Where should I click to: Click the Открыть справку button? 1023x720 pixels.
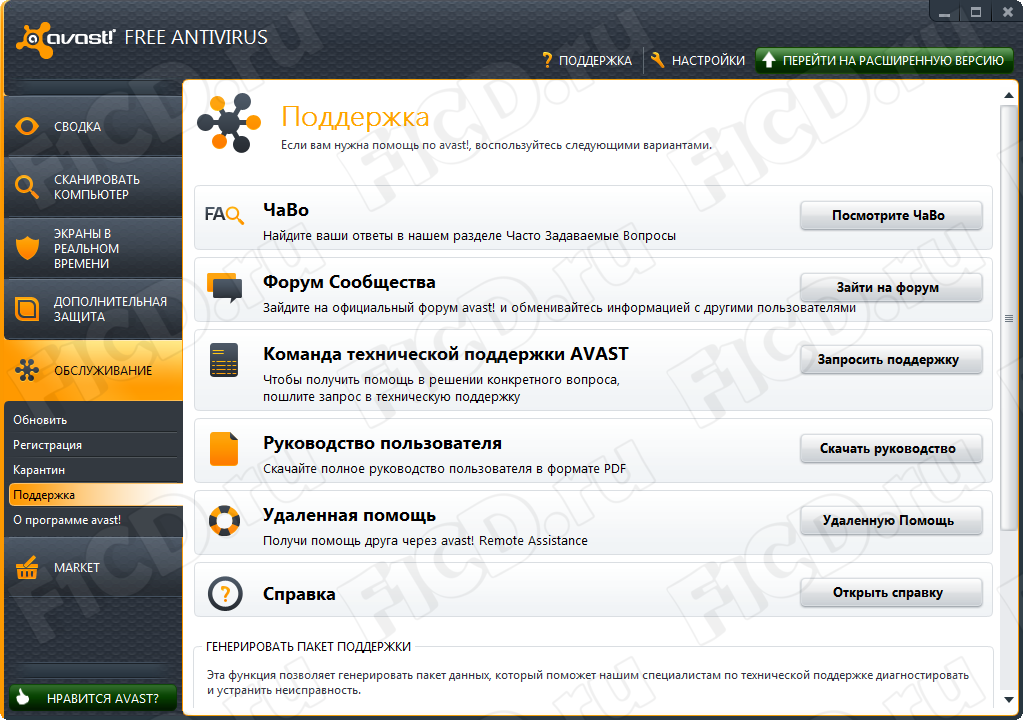(891, 592)
